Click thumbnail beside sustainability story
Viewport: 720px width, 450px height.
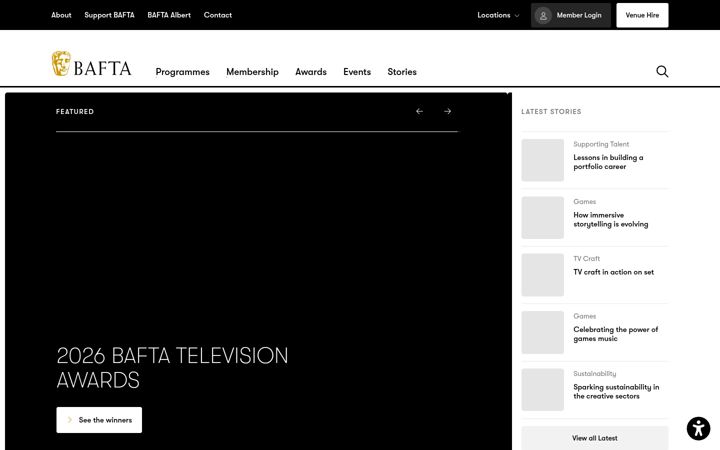pyautogui.click(x=542, y=389)
